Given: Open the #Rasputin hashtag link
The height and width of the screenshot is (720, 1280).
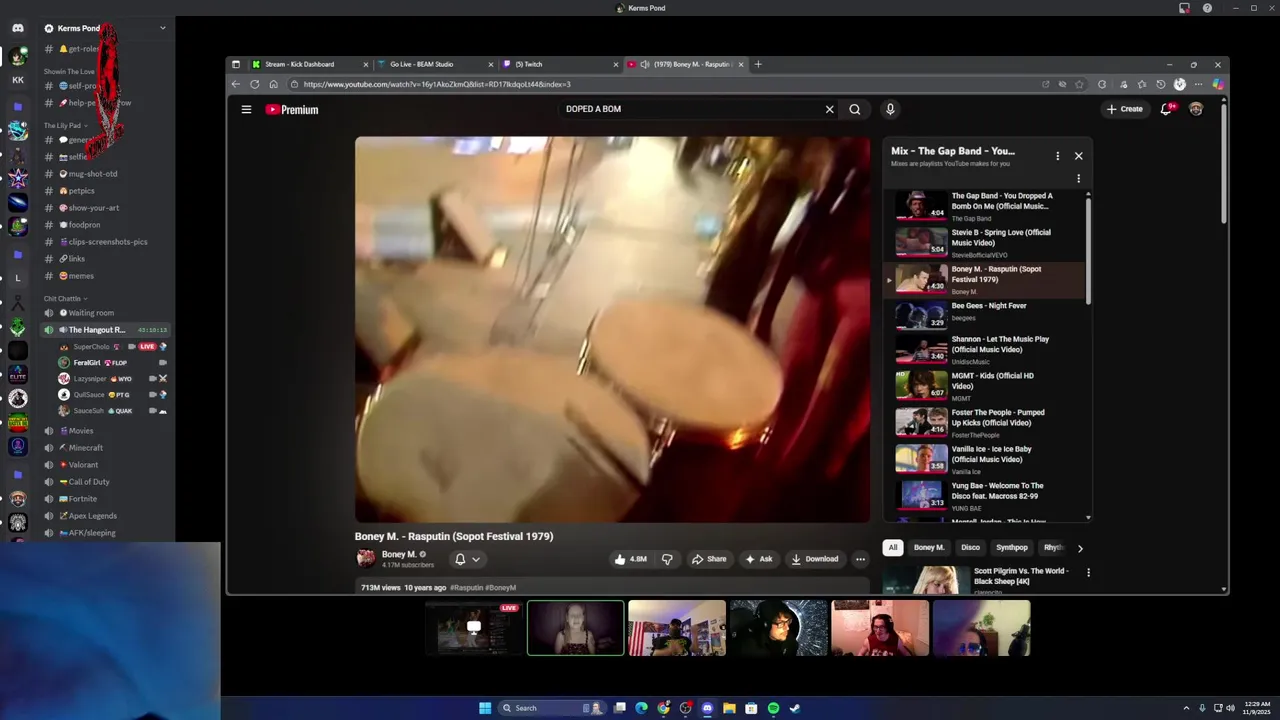Looking at the screenshot, I should (x=467, y=588).
